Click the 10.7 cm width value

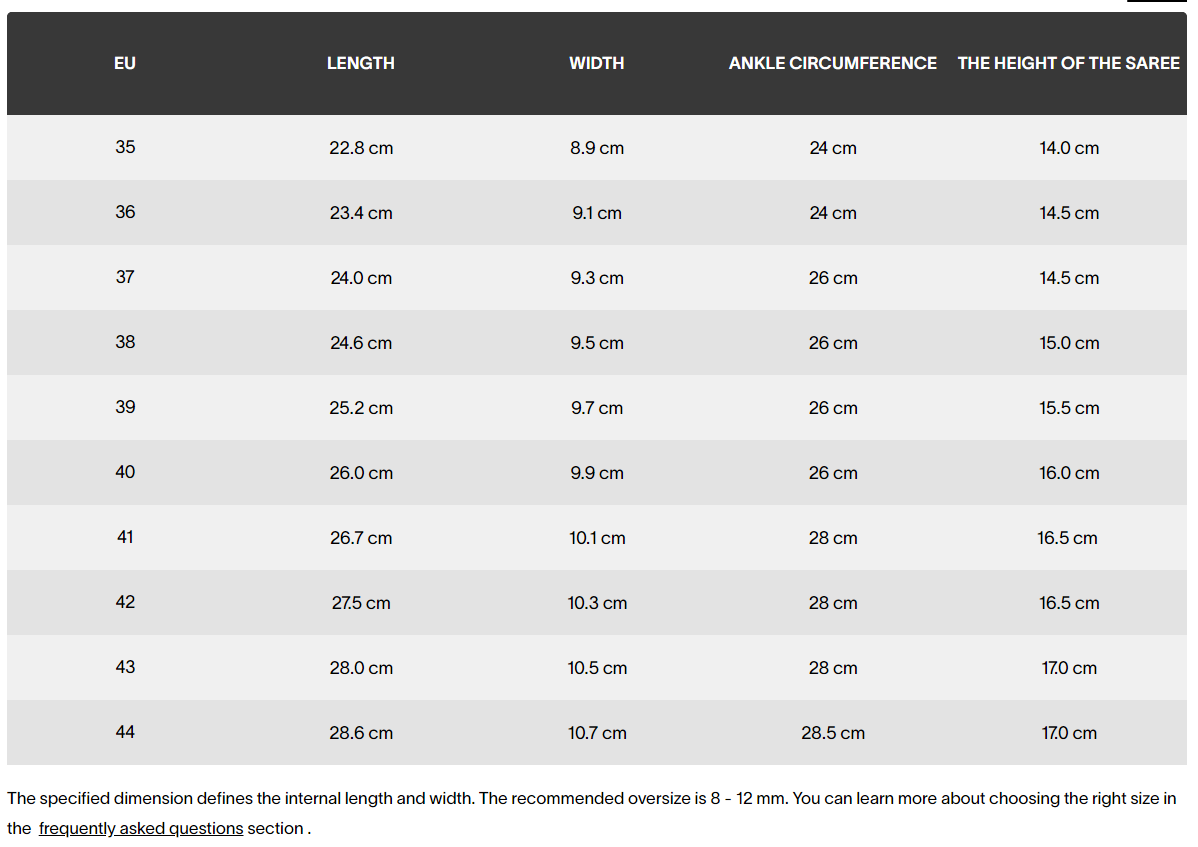[x=597, y=733]
